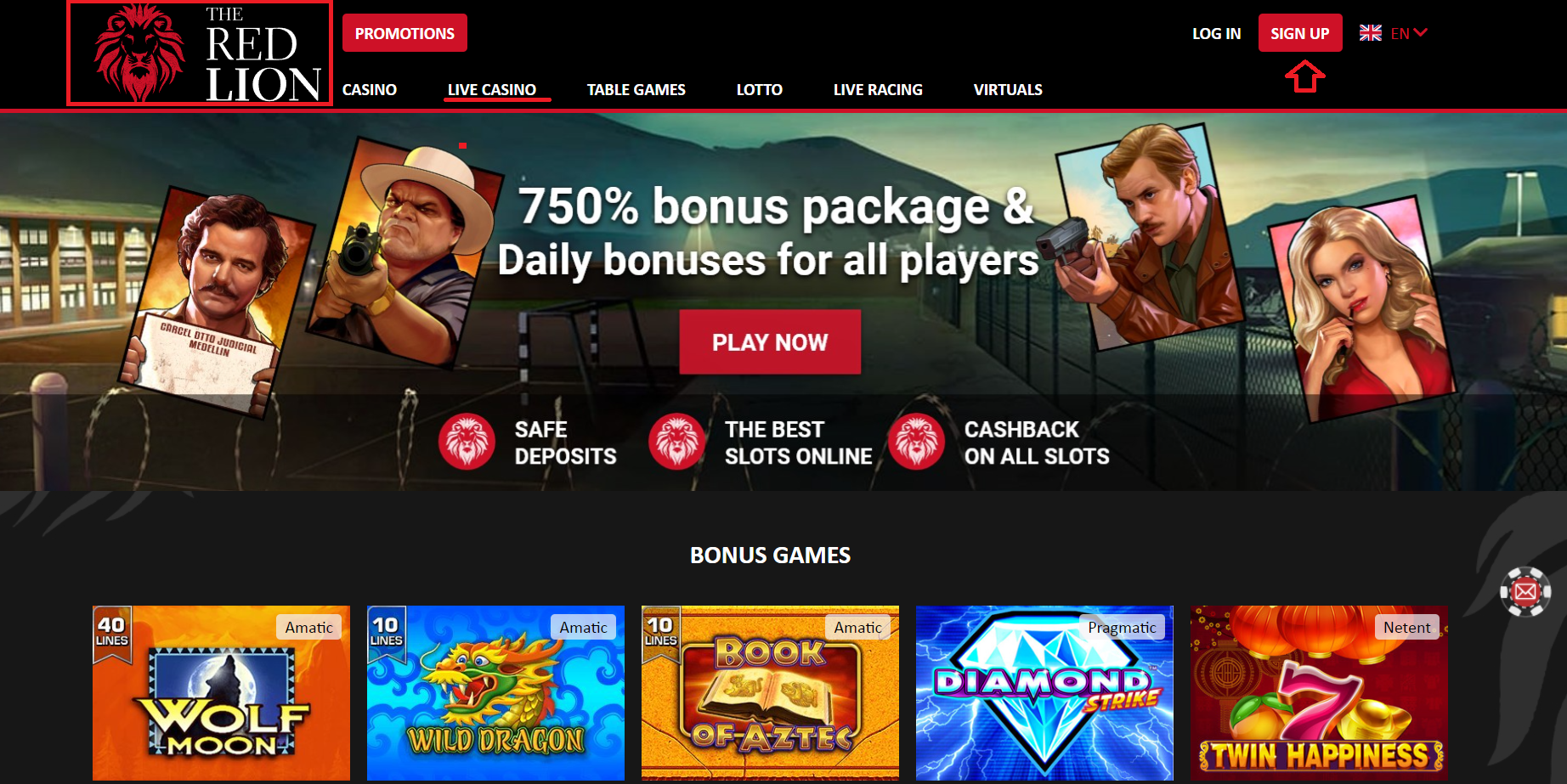Image resolution: width=1567 pixels, height=784 pixels.
Task: Open the Live Casino tab
Action: [492, 89]
